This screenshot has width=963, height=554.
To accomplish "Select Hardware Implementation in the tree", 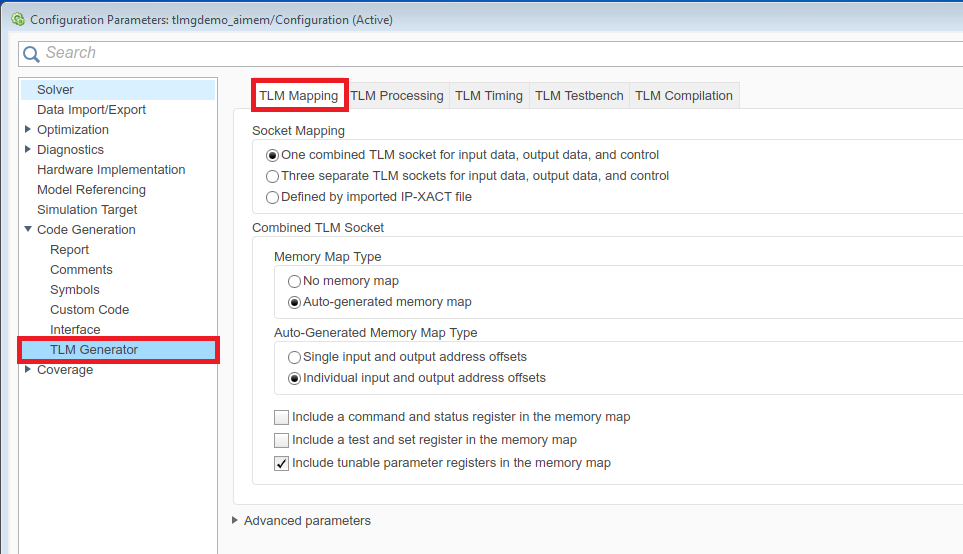I will coord(111,169).
